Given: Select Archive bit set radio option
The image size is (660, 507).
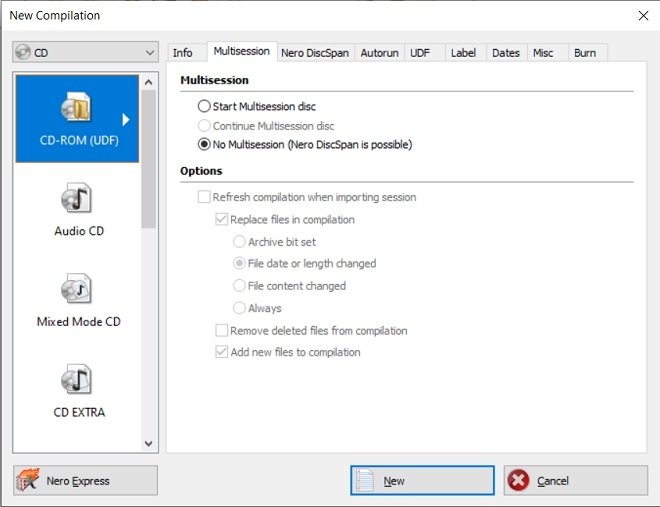Looking at the screenshot, I should click(x=239, y=242).
